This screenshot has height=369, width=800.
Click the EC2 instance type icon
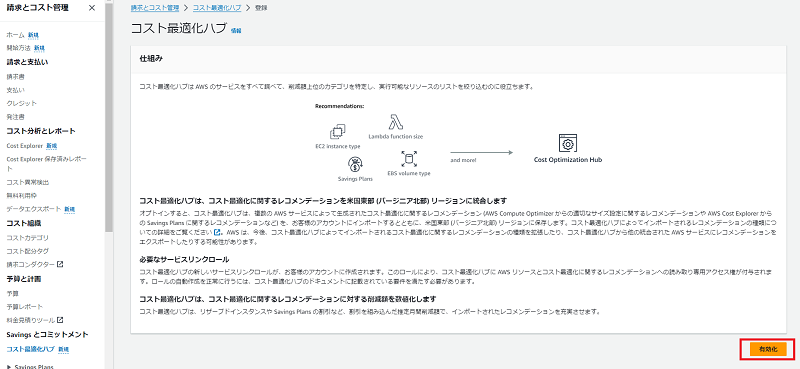[337, 132]
